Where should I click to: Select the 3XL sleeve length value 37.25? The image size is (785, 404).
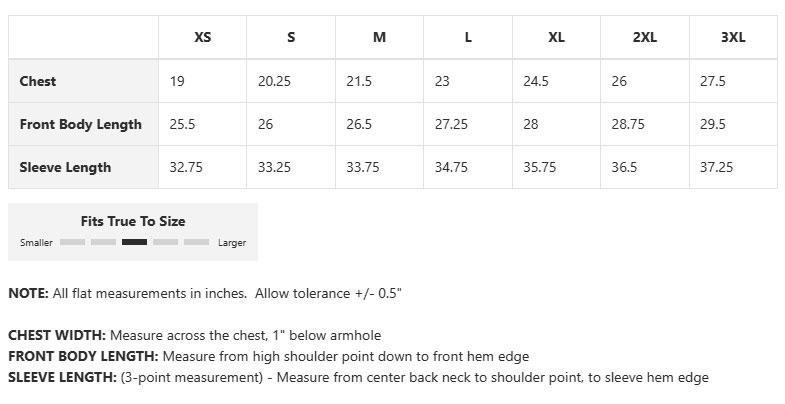pyautogui.click(x=717, y=167)
